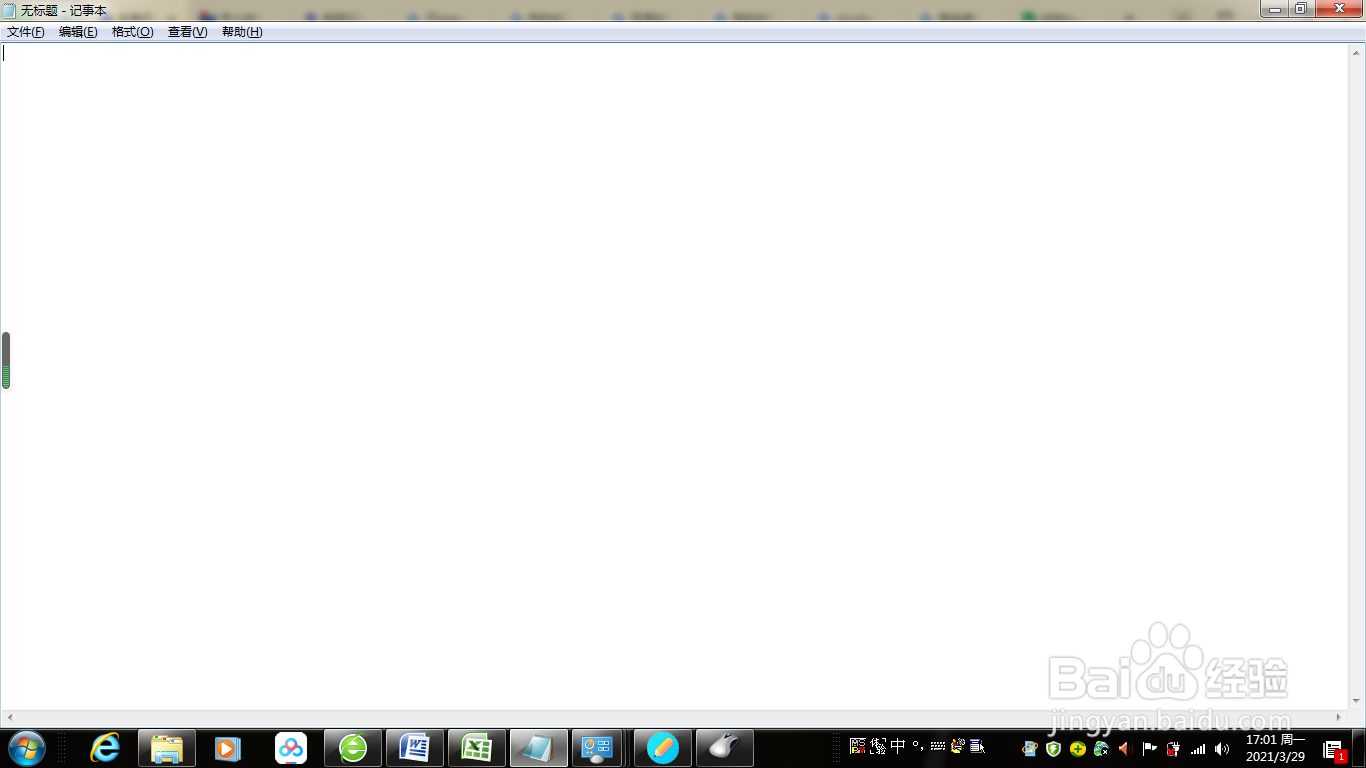Open the IME tools icon in language bar
Viewport: 1366px width, 768px height.
(x=958, y=747)
